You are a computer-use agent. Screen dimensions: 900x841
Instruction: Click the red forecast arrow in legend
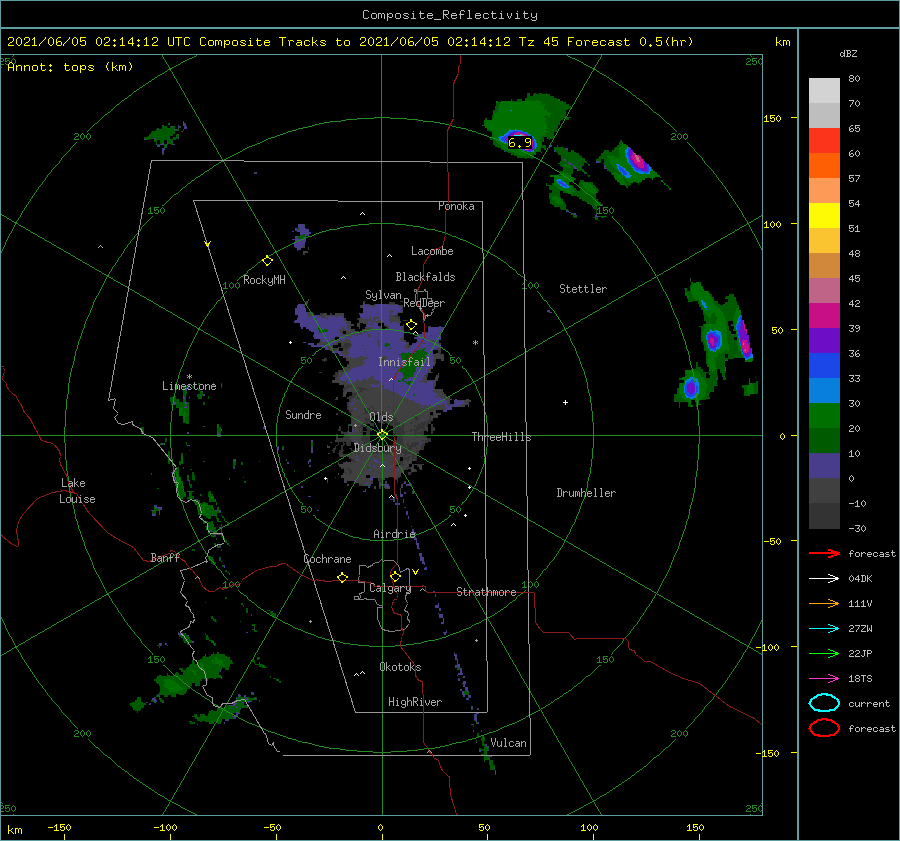coord(824,553)
